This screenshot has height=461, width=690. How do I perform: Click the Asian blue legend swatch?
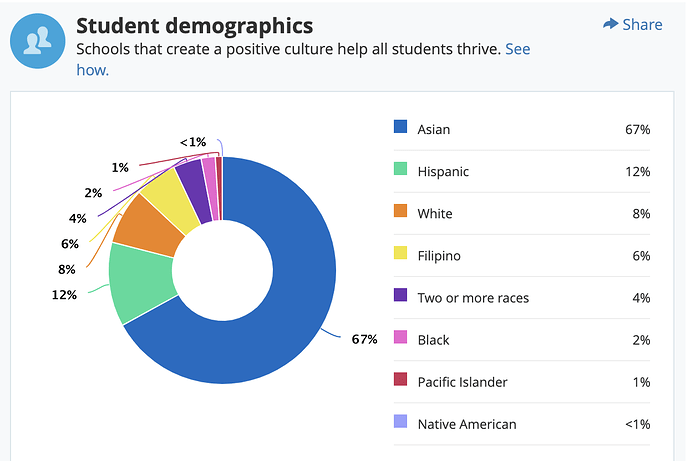401,127
